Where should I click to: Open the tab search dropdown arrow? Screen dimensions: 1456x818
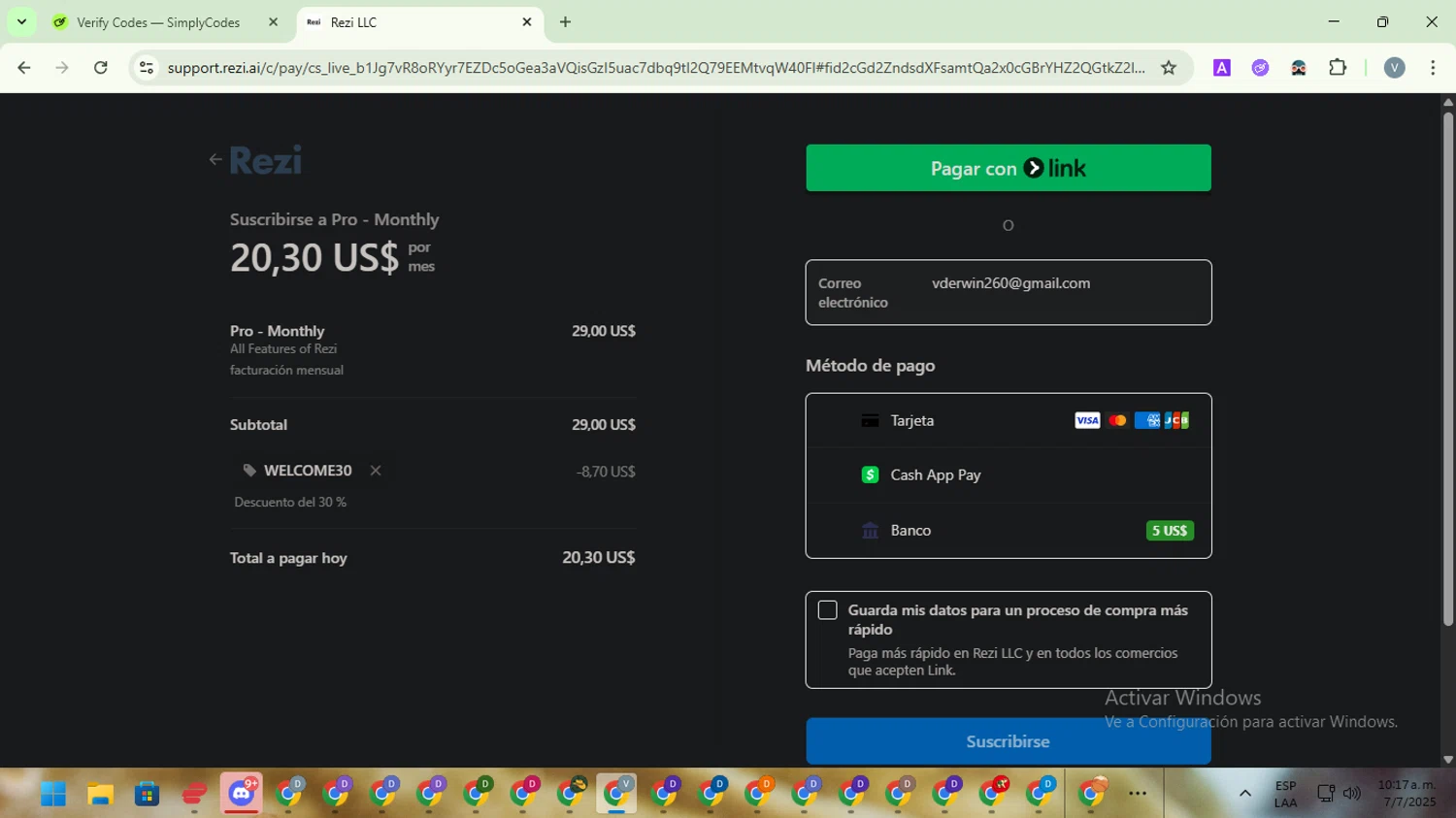coord(21,21)
